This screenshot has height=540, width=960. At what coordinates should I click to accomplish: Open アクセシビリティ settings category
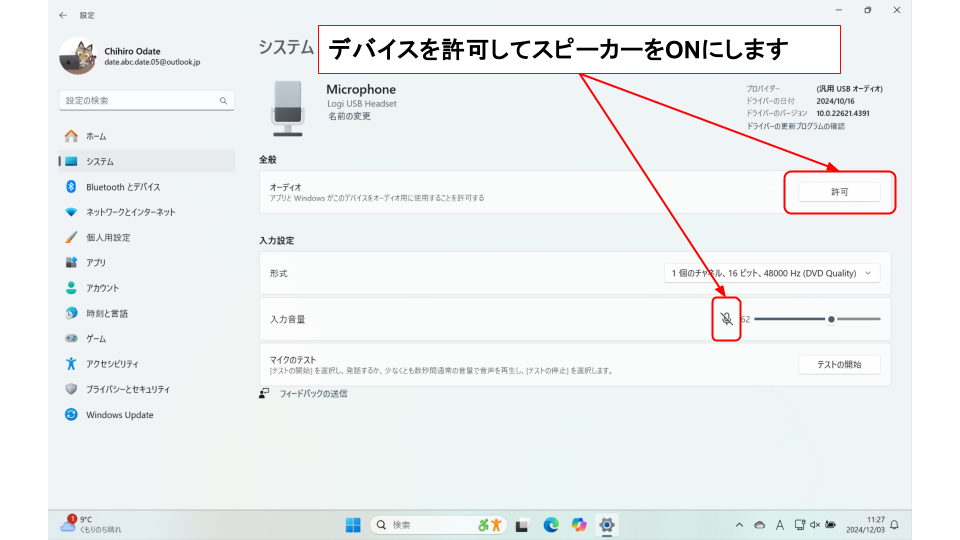[112, 364]
